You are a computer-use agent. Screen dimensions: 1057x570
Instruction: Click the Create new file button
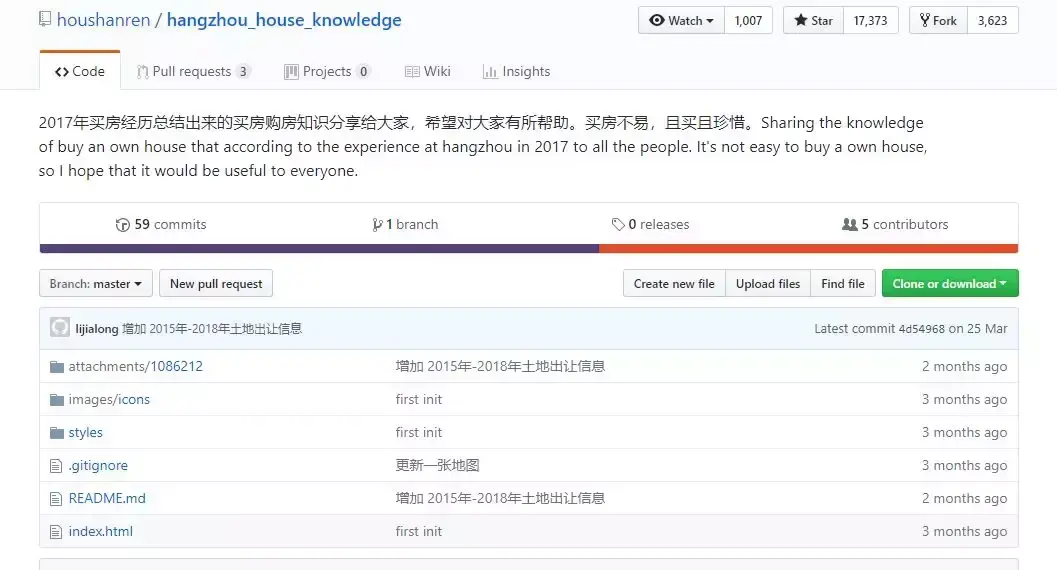point(674,284)
